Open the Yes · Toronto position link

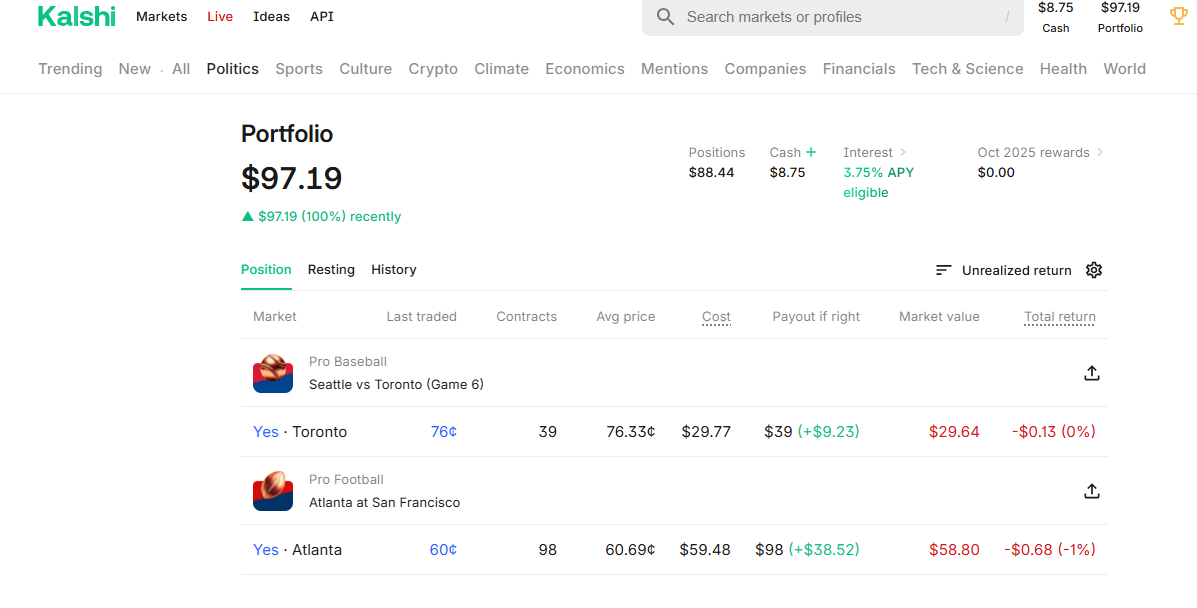[300, 432]
